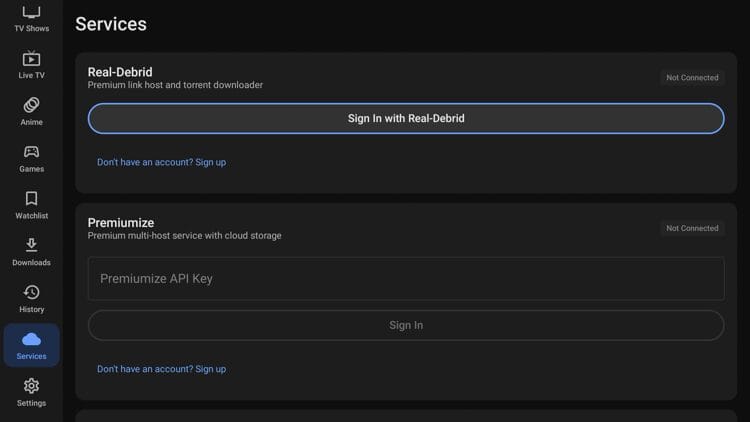
Task: Click 'Premium link host and torrent downloader' text
Action: [175, 85]
